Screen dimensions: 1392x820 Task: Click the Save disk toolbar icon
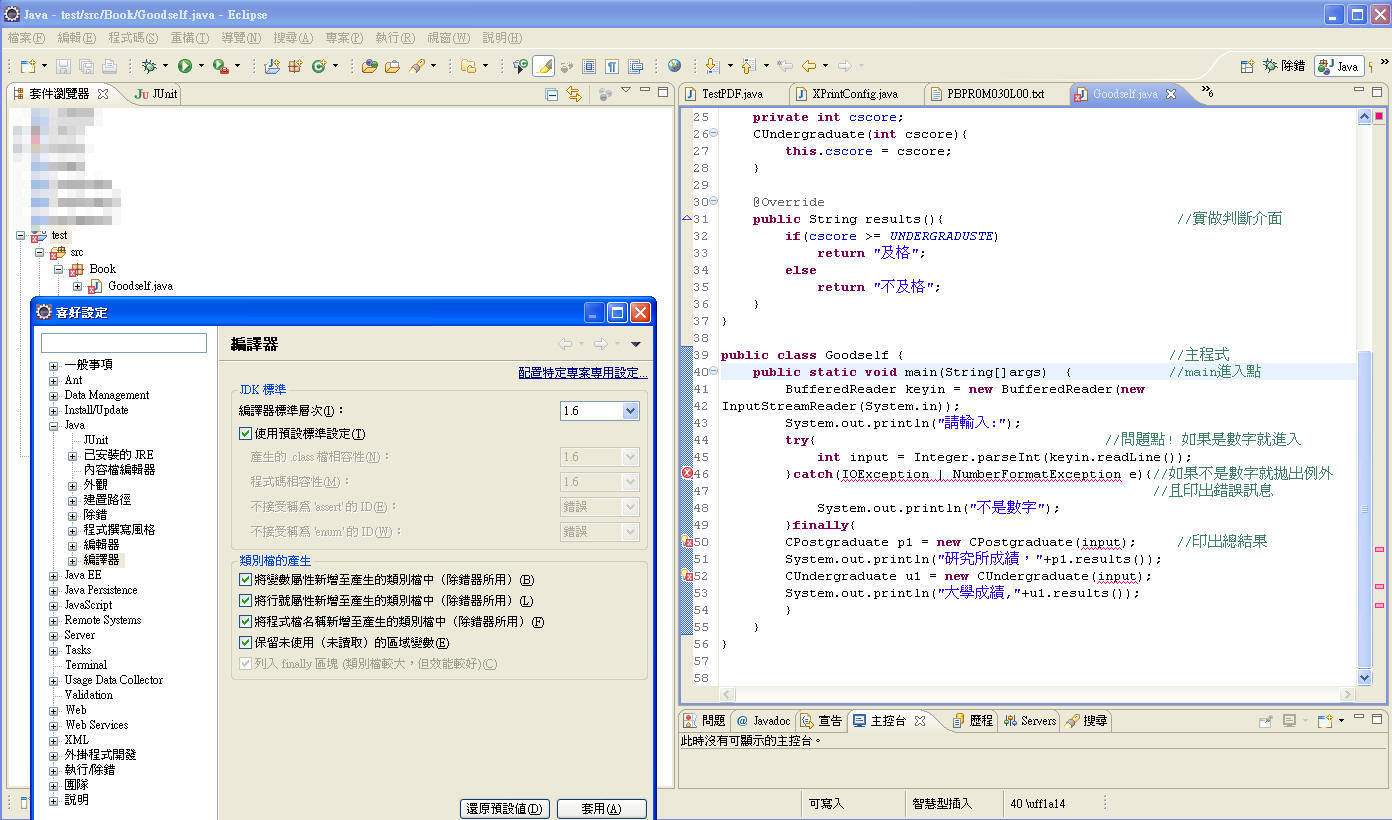pos(63,66)
